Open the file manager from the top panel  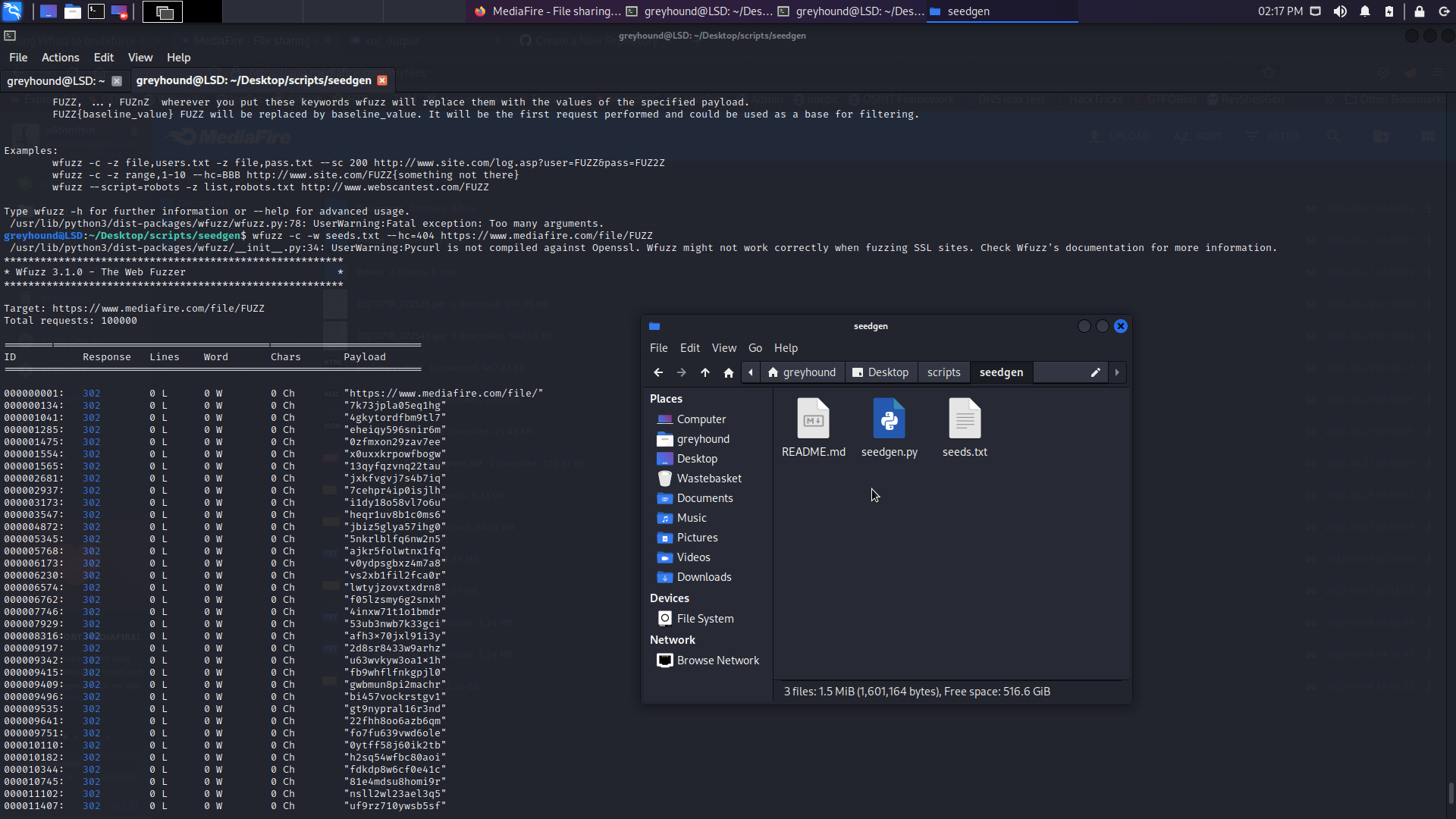(73, 11)
